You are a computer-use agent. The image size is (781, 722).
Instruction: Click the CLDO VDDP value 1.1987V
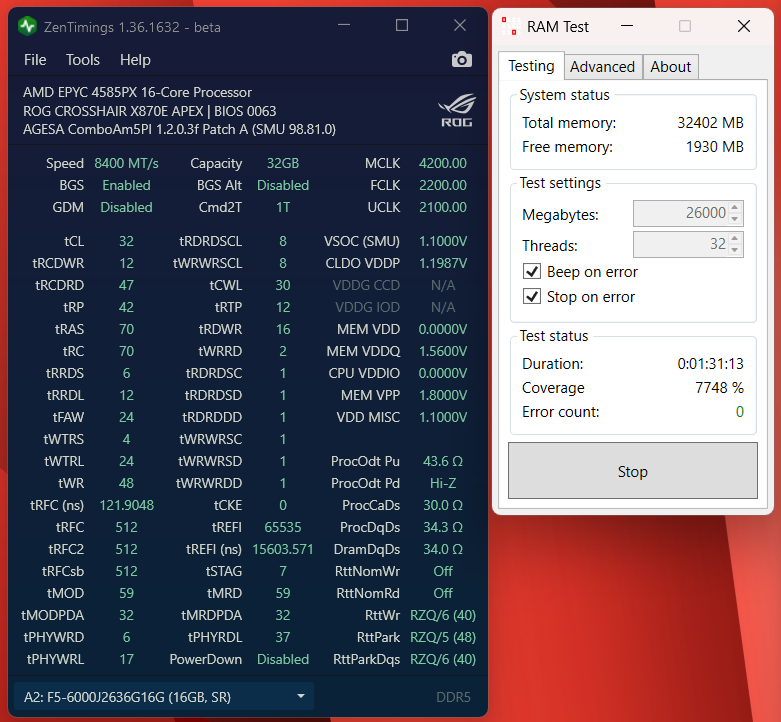443,263
